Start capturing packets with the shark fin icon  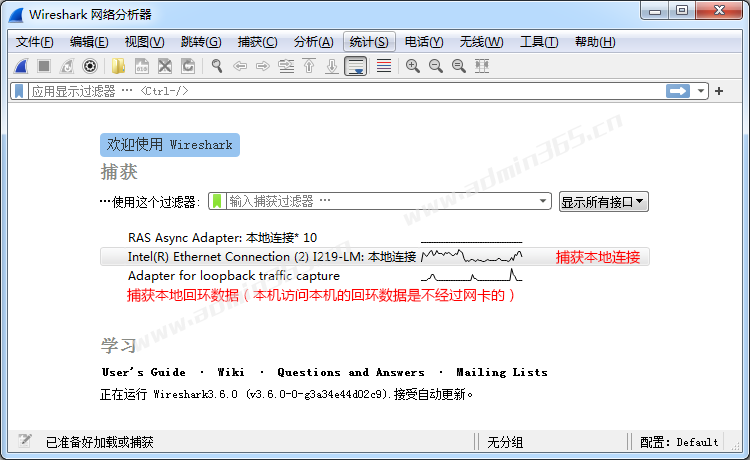click(21, 66)
